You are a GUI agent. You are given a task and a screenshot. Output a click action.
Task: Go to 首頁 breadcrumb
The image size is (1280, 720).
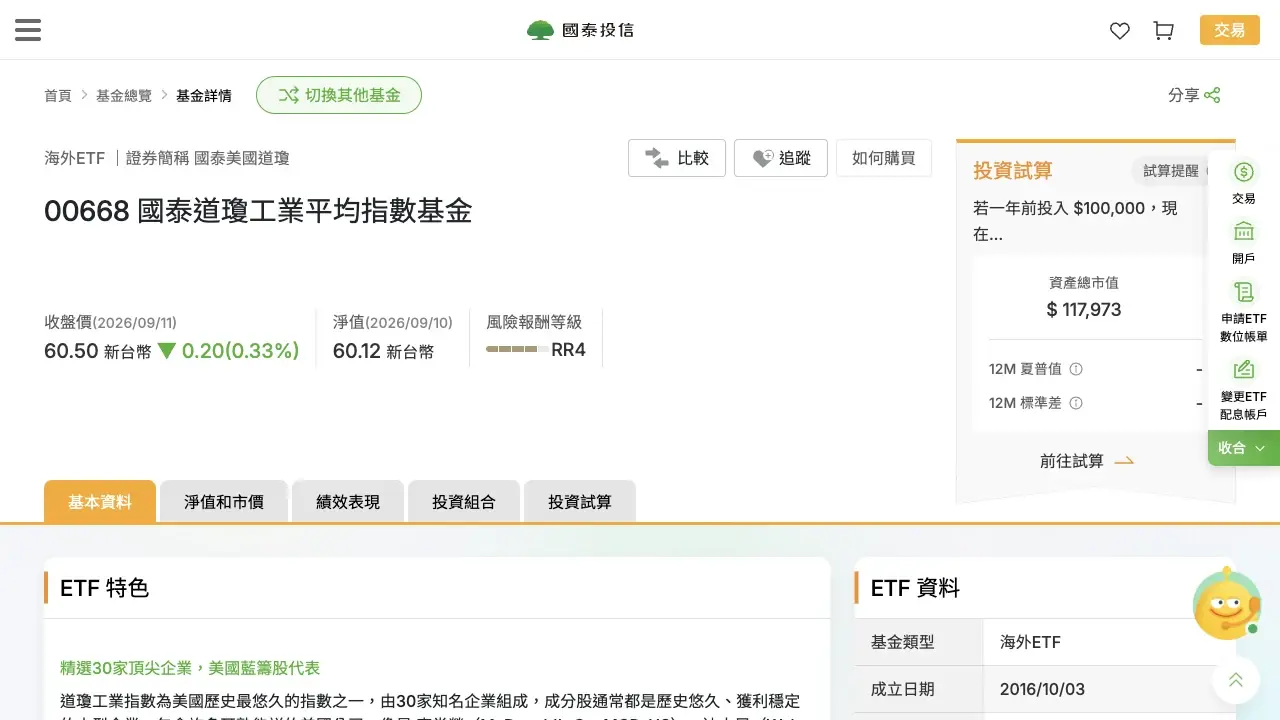click(x=58, y=96)
